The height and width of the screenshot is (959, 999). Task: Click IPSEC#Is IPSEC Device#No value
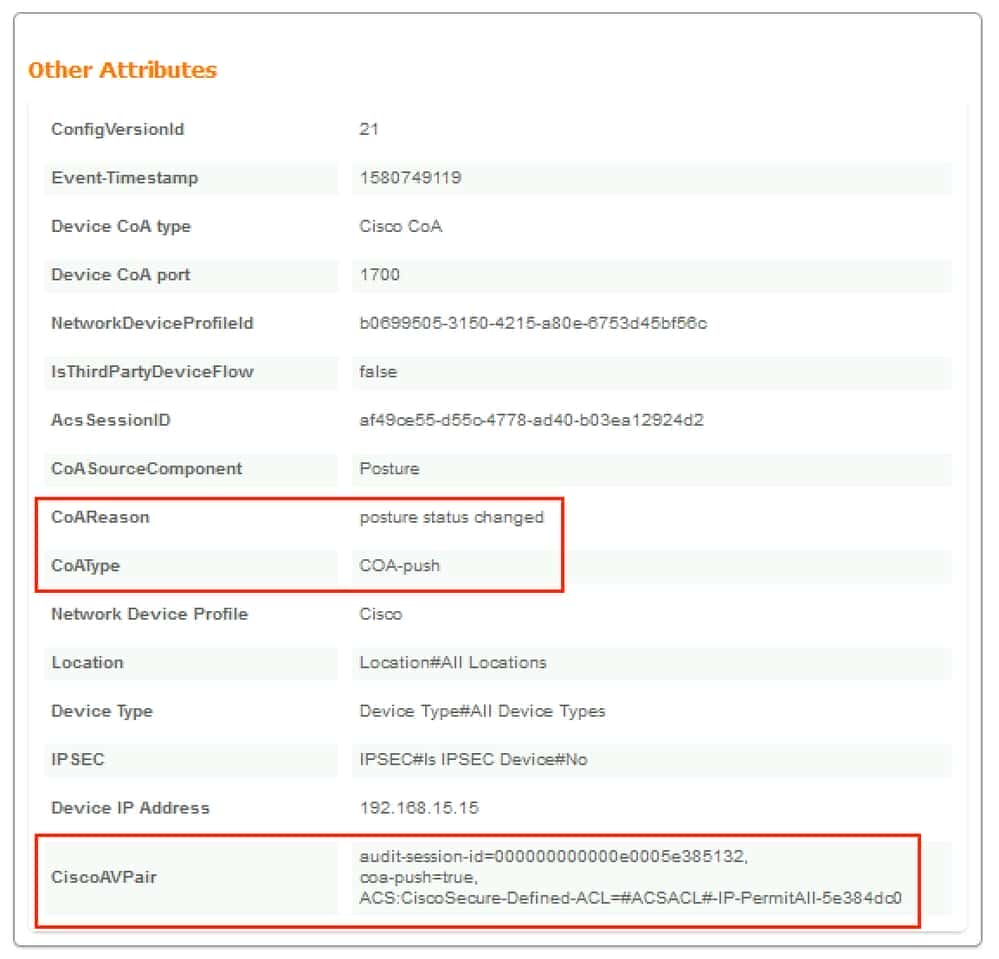coord(473,759)
